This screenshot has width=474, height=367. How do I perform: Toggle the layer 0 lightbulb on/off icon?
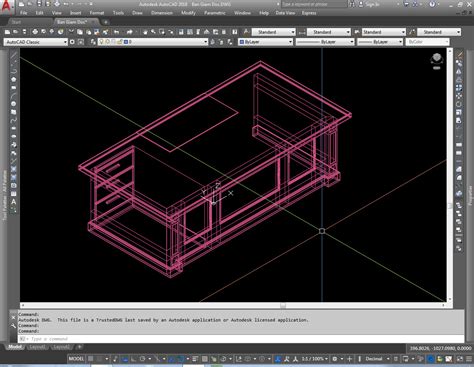pos(102,42)
